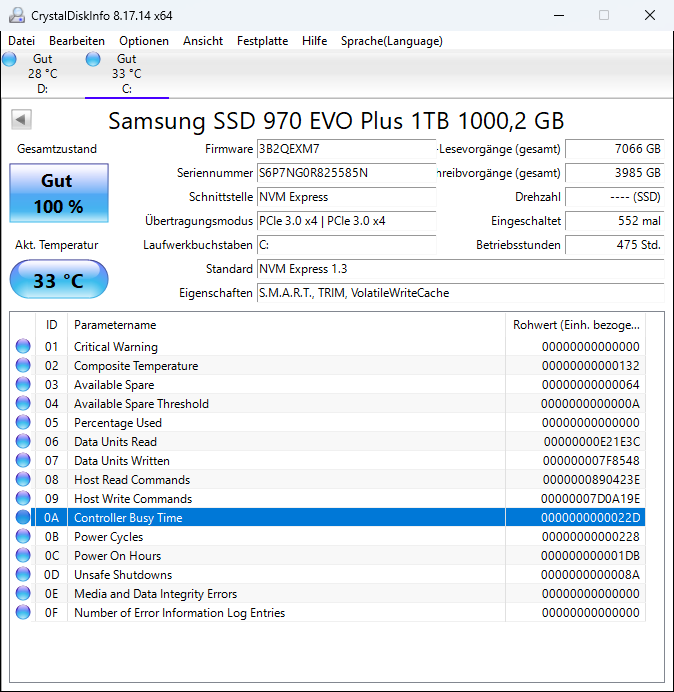This screenshot has height=692, width=674.
Task: Click status orb of Number of Error Information Log Entries
Action: pyautogui.click(x=23, y=612)
